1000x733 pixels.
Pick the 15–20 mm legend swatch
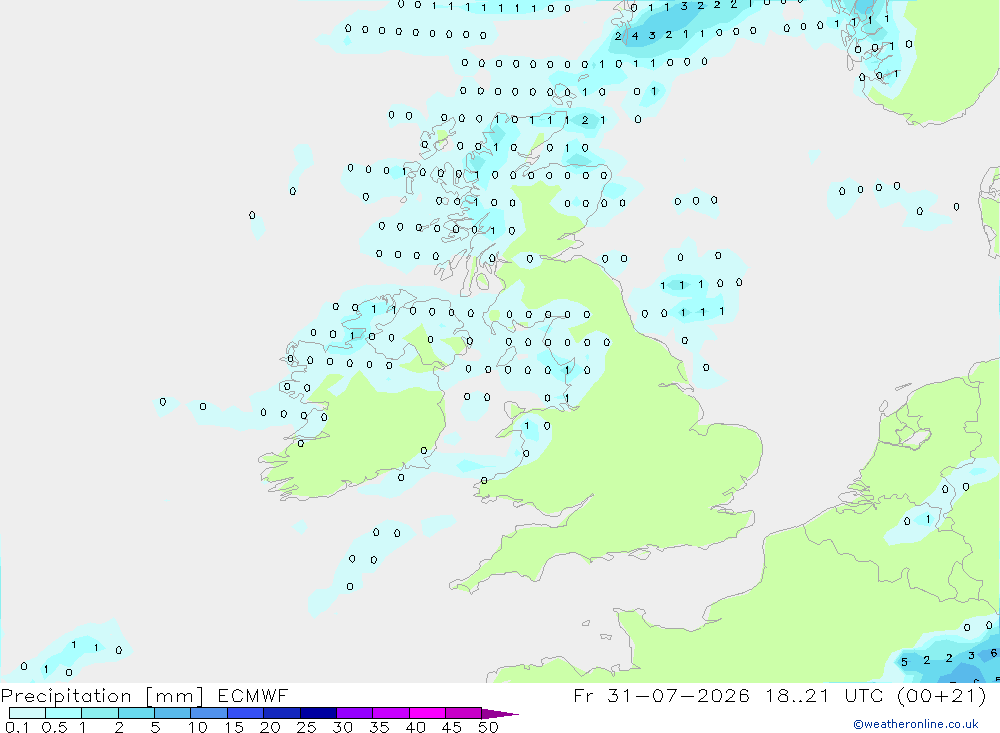click(246, 713)
